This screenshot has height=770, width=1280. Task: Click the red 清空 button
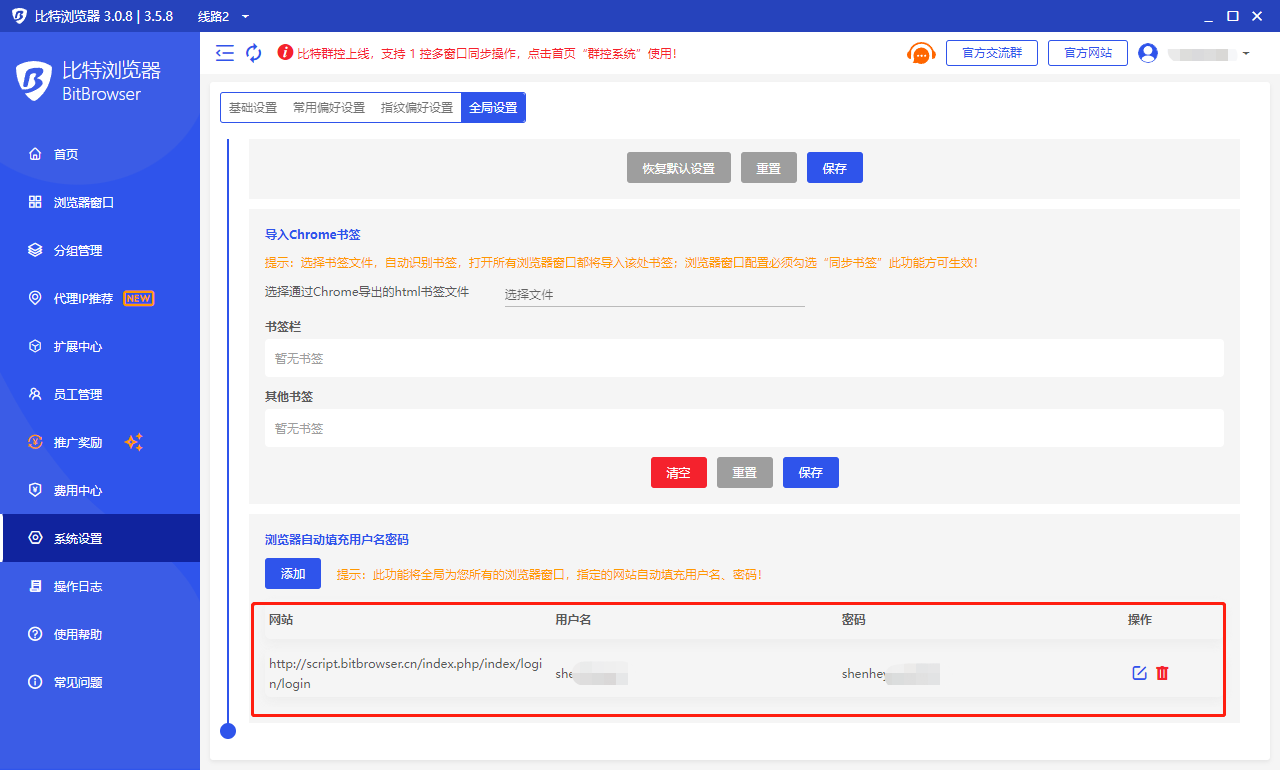pyautogui.click(x=678, y=473)
